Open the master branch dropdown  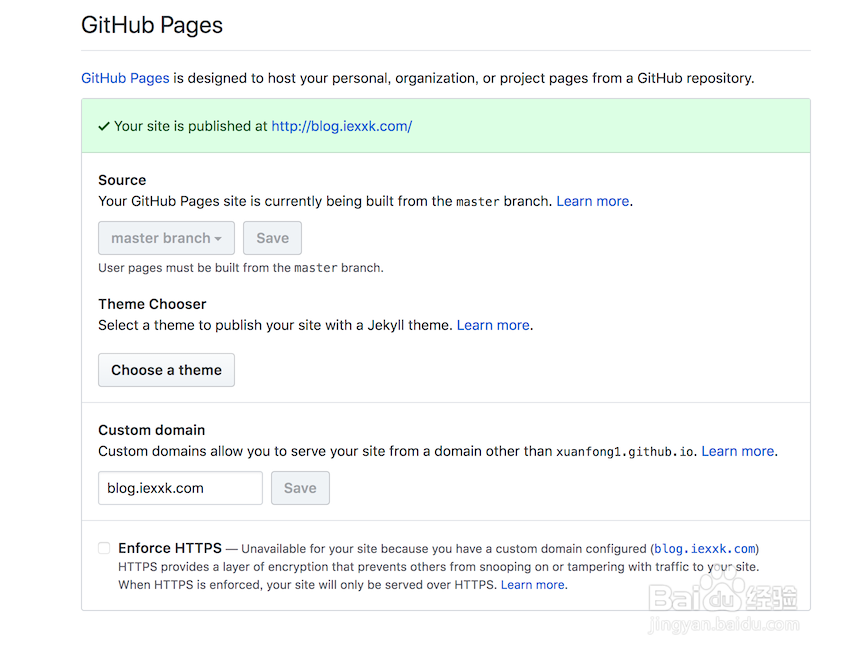click(166, 238)
